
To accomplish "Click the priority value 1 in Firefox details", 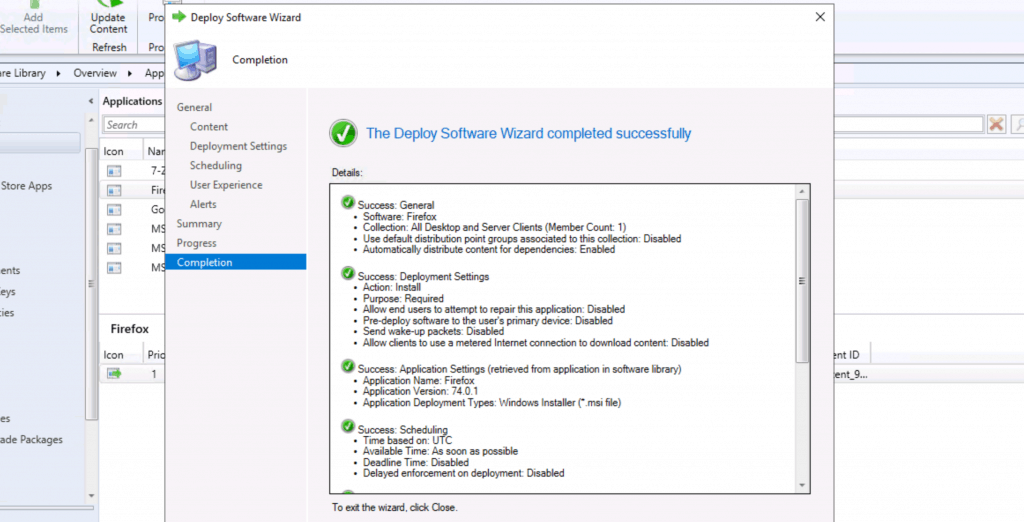I will click(x=154, y=374).
